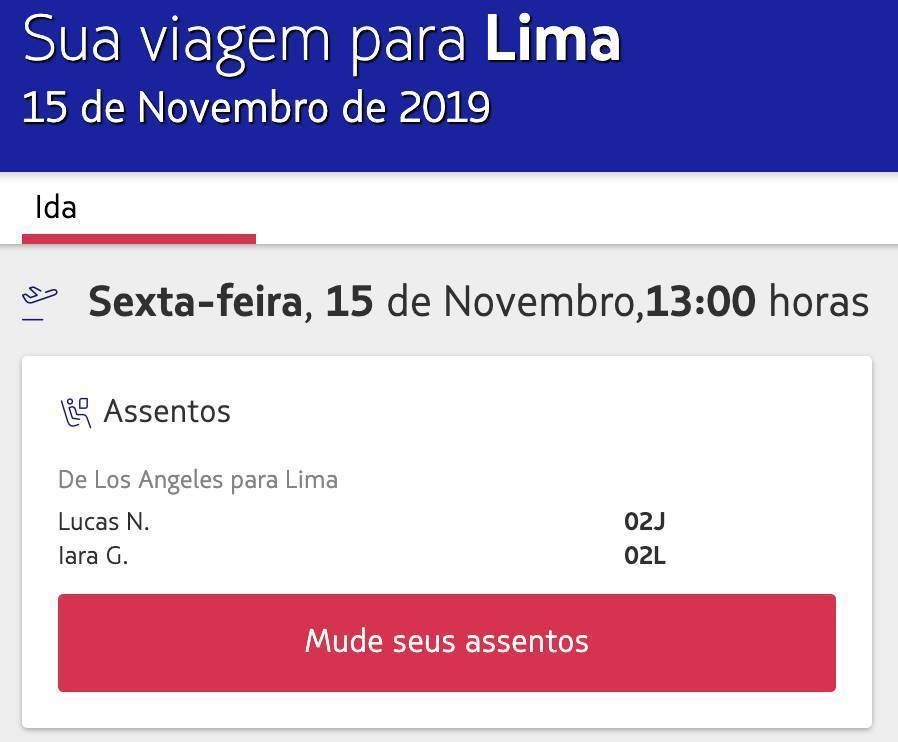Click the airplane departure icon
Image resolution: width=898 pixels, height=742 pixels.
click(x=40, y=303)
